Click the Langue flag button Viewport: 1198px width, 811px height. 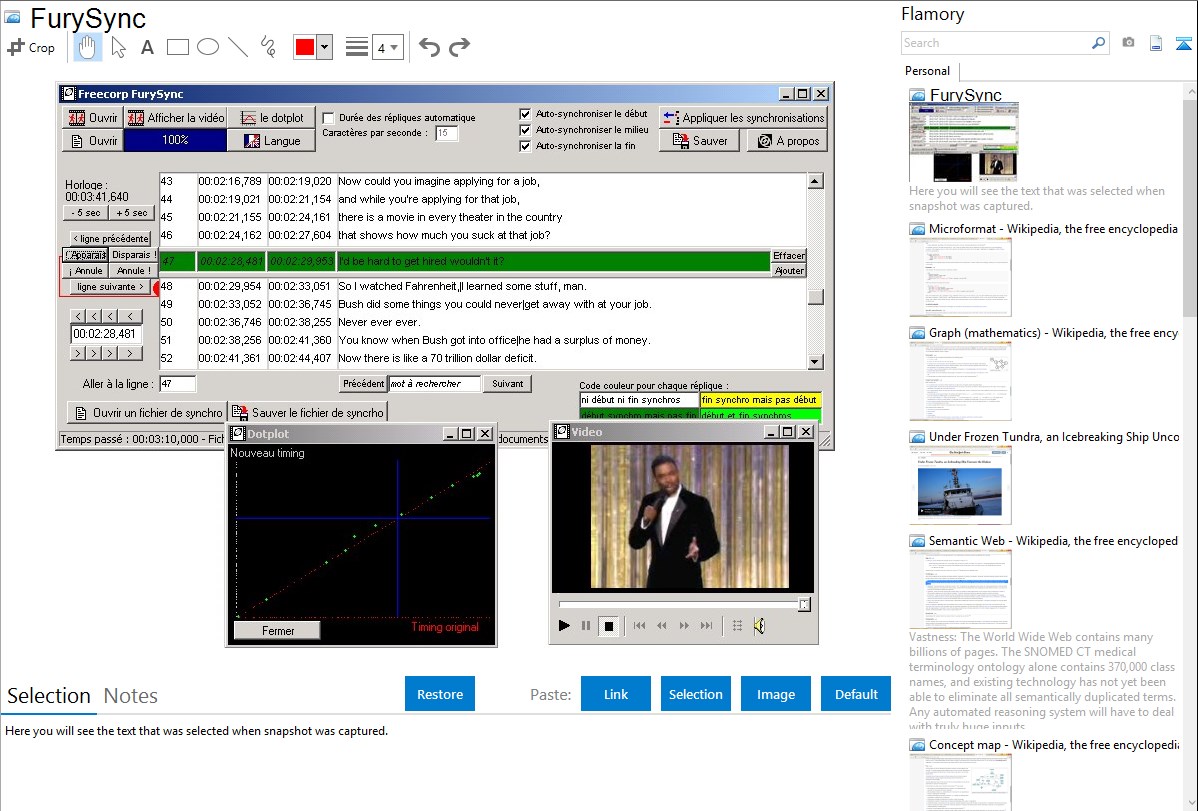[x=271, y=141]
